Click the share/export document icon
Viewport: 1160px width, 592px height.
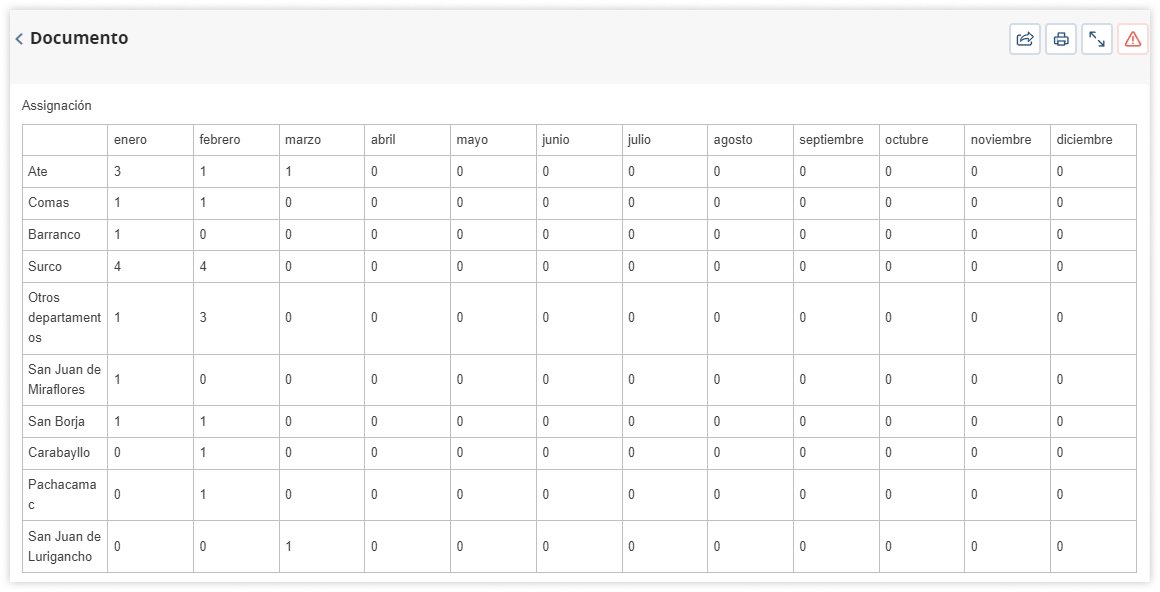pyautogui.click(x=1025, y=39)
